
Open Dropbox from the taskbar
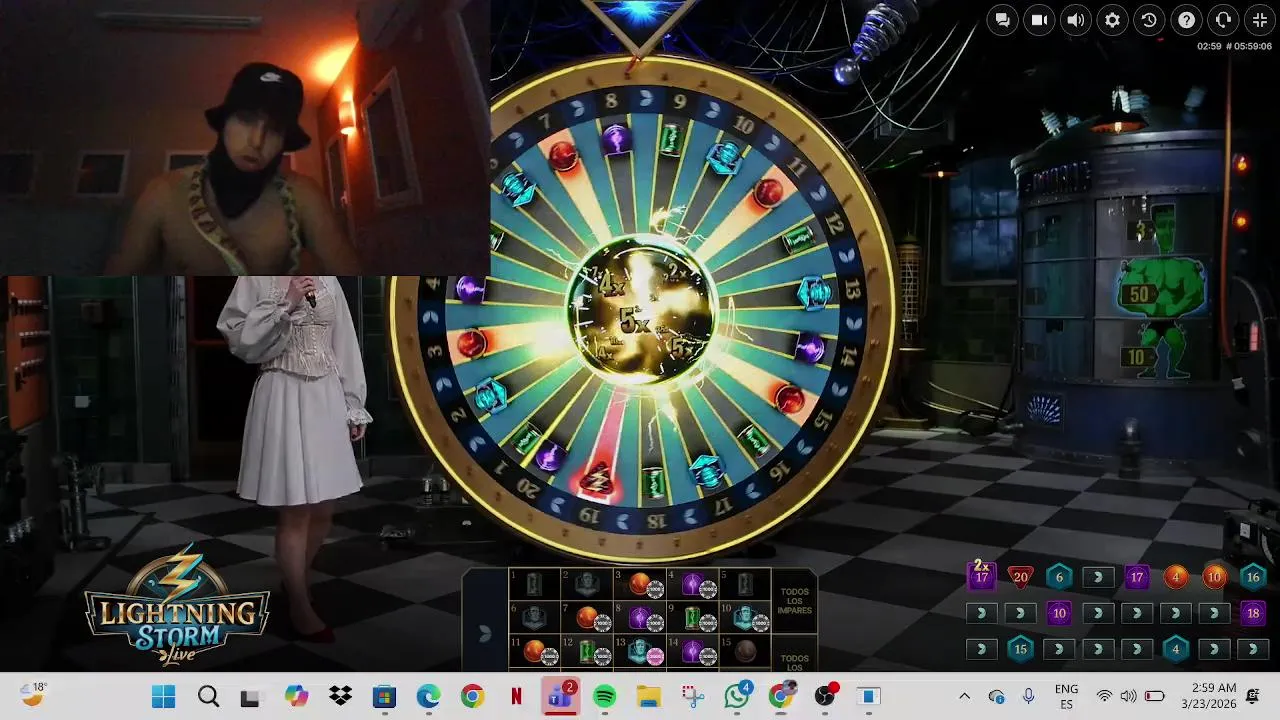click(340, 696)
